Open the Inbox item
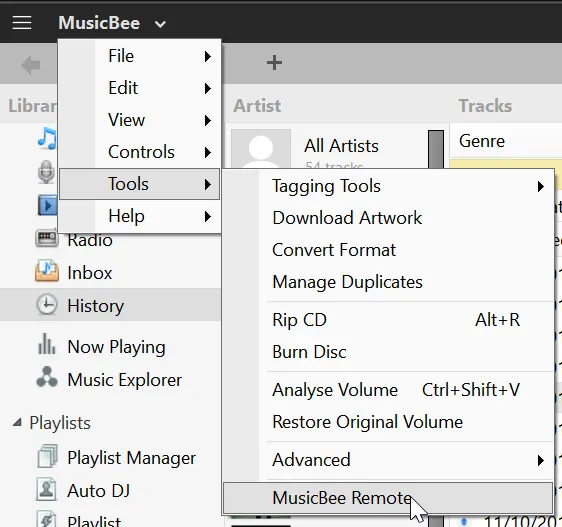This screenshot has width=562, height=527. pyautogui.click(x=90, y=273)
